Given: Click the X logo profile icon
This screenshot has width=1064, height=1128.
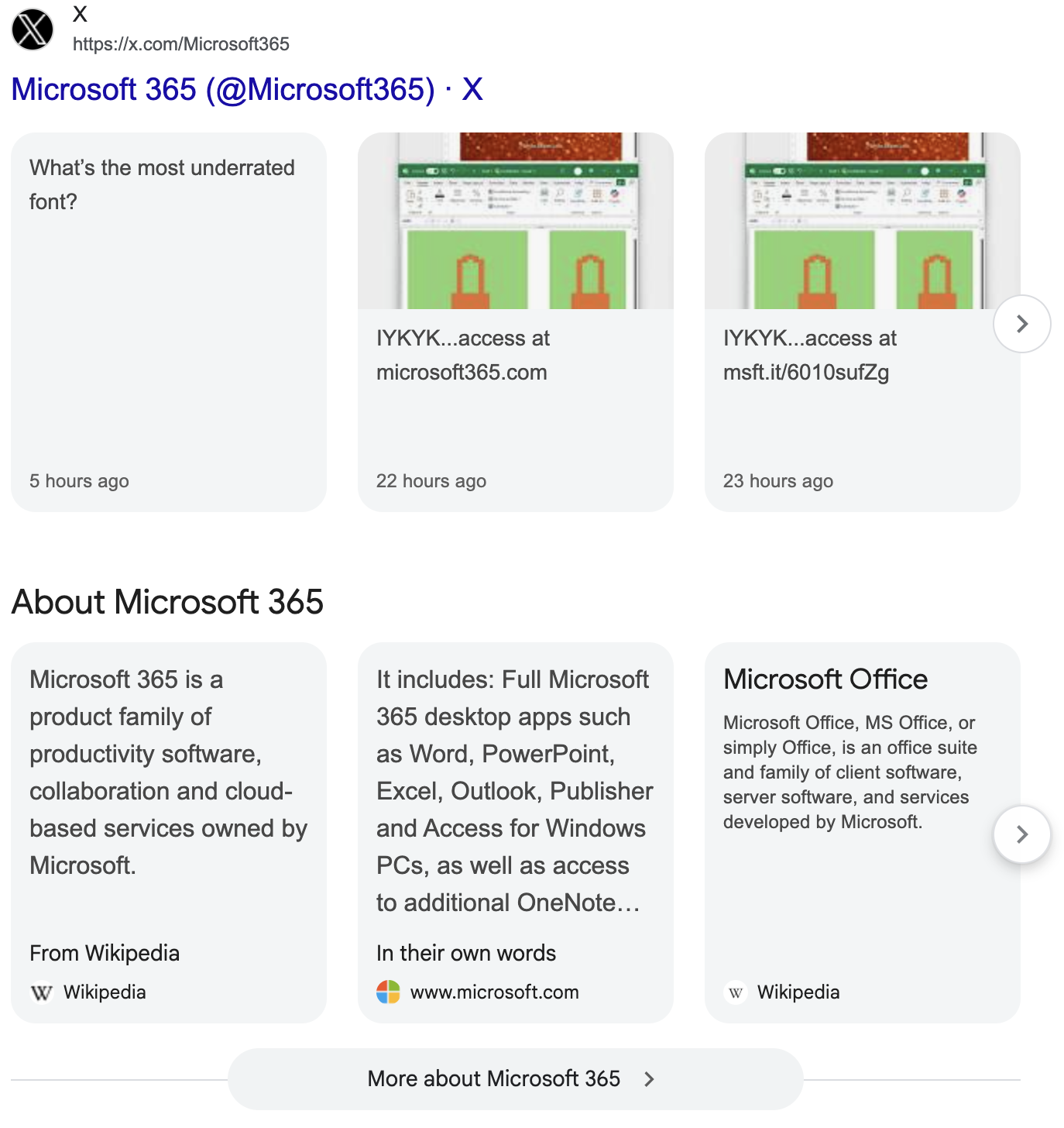Looking at the screenshot, I should point(33,30).
